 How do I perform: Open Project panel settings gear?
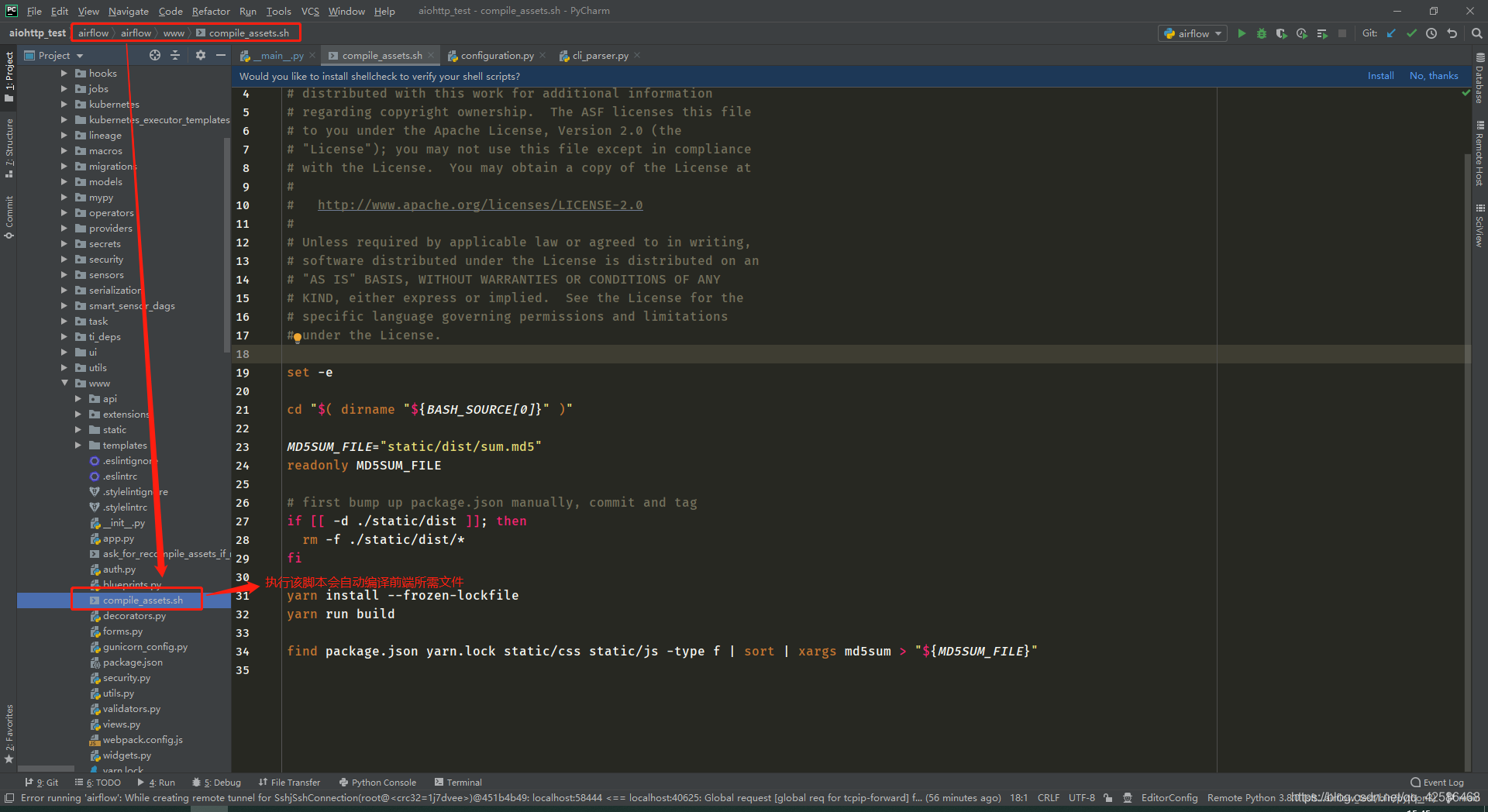(201, 55)
